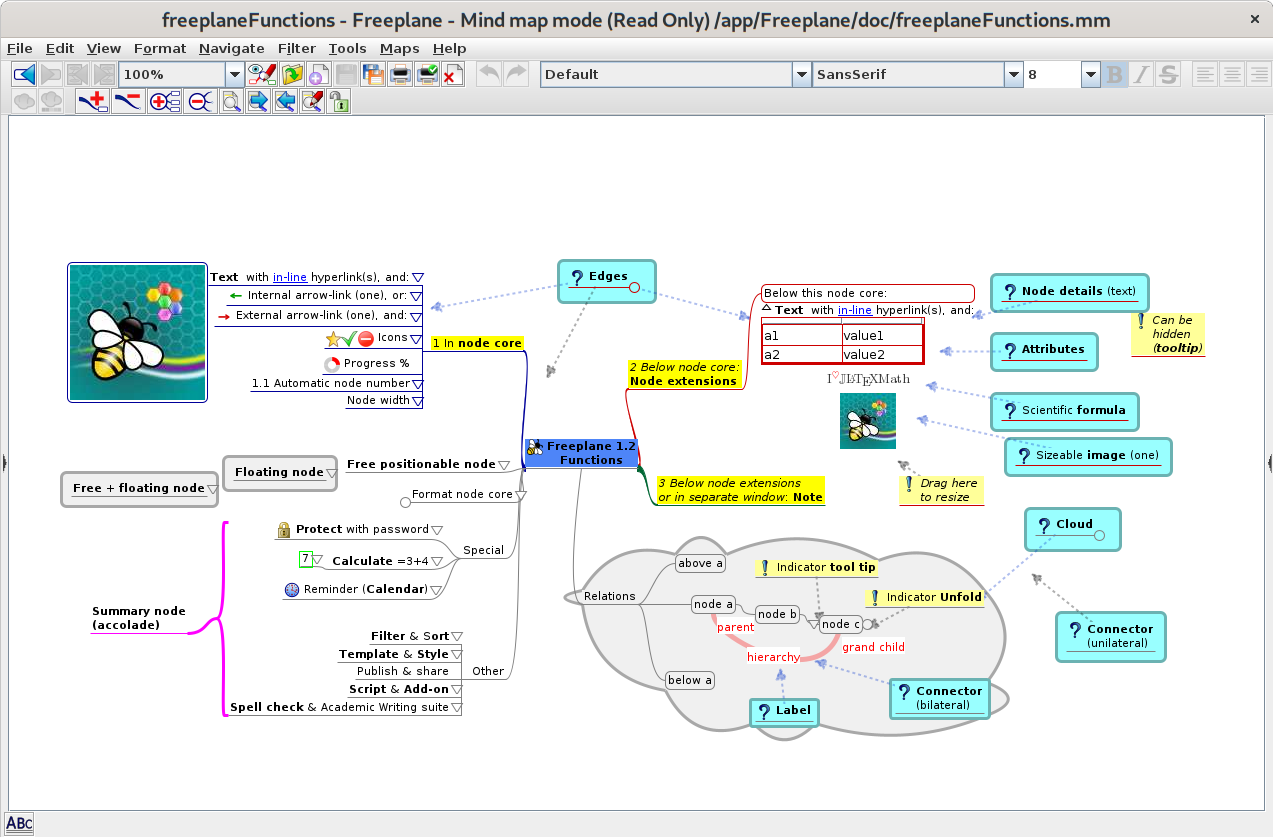Click the red plus unfold-one-level icon
Image resolution: width=1273 pixels, height=837 pixels.
coord(93,101)
